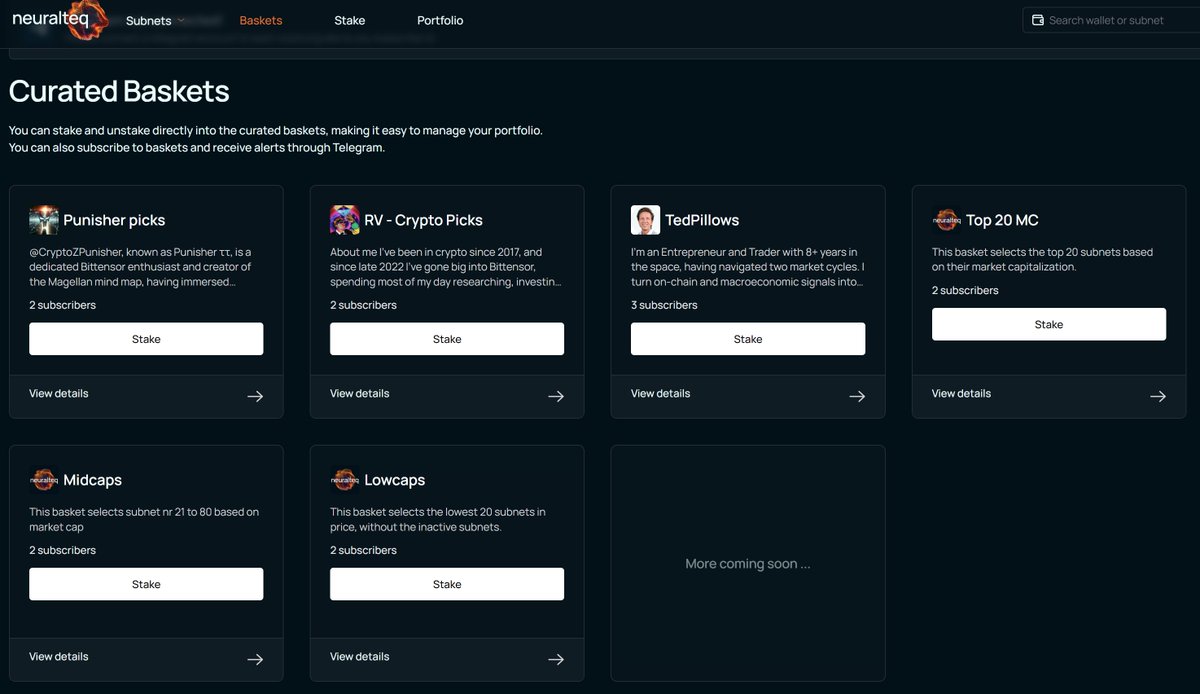1200x694 pixels.
Task: View details of TedPillows basket
Action: click(x=661, y=393)
